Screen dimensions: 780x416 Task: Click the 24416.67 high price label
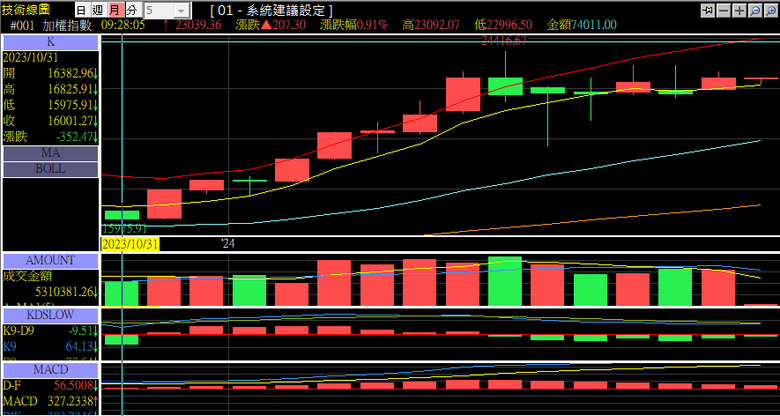pyautogui.click(x=503, y=42)
